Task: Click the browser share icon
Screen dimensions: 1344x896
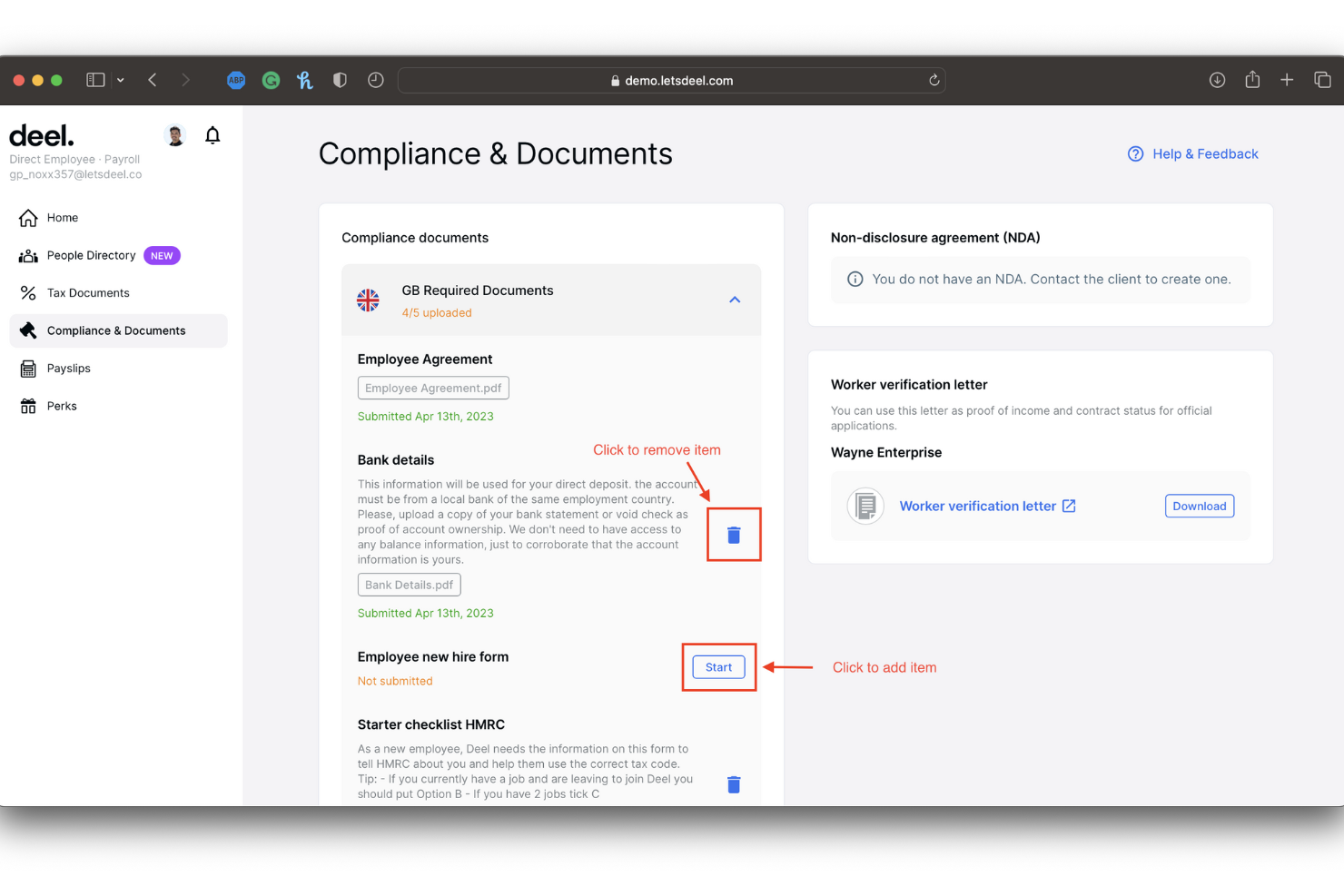Action: pyautogui.click(x=1252, y=80)
